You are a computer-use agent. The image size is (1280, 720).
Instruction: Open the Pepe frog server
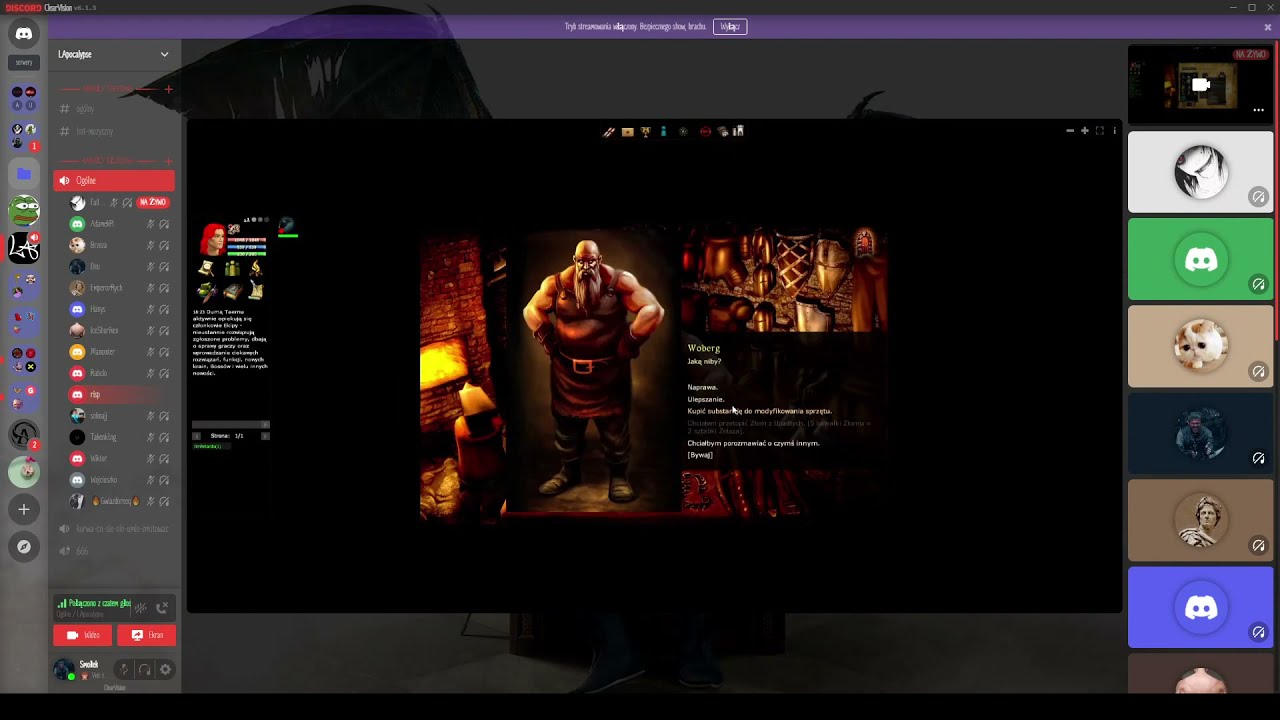pyautogui.click(x=24, y=210)
